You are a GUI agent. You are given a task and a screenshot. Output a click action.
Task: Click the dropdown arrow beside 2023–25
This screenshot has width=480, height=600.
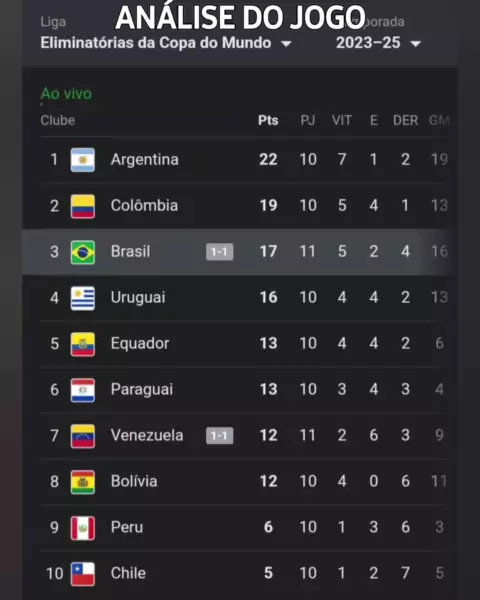[x=415, y=44]
